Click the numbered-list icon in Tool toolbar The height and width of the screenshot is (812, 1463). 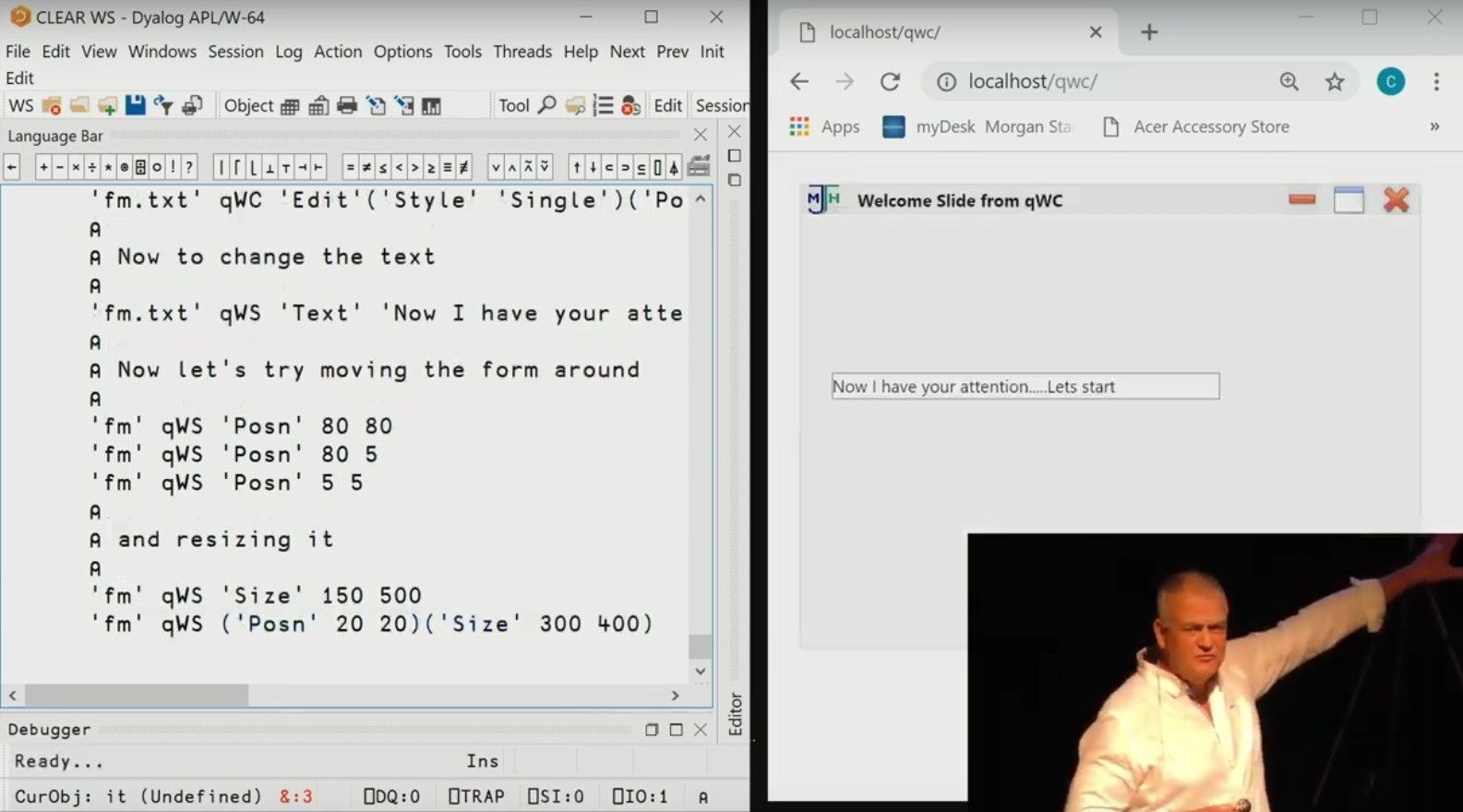[x=603, y=105]
